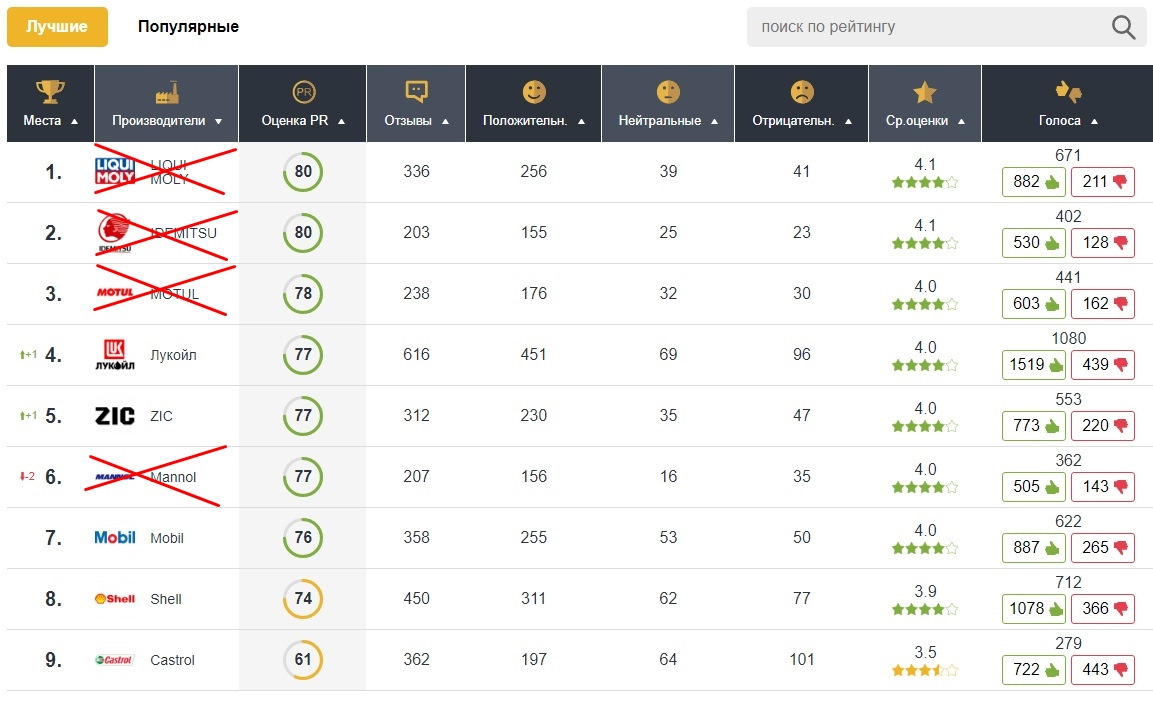
Task: Sort by the Нейтральные column arrow
Action: coord(714,121)
